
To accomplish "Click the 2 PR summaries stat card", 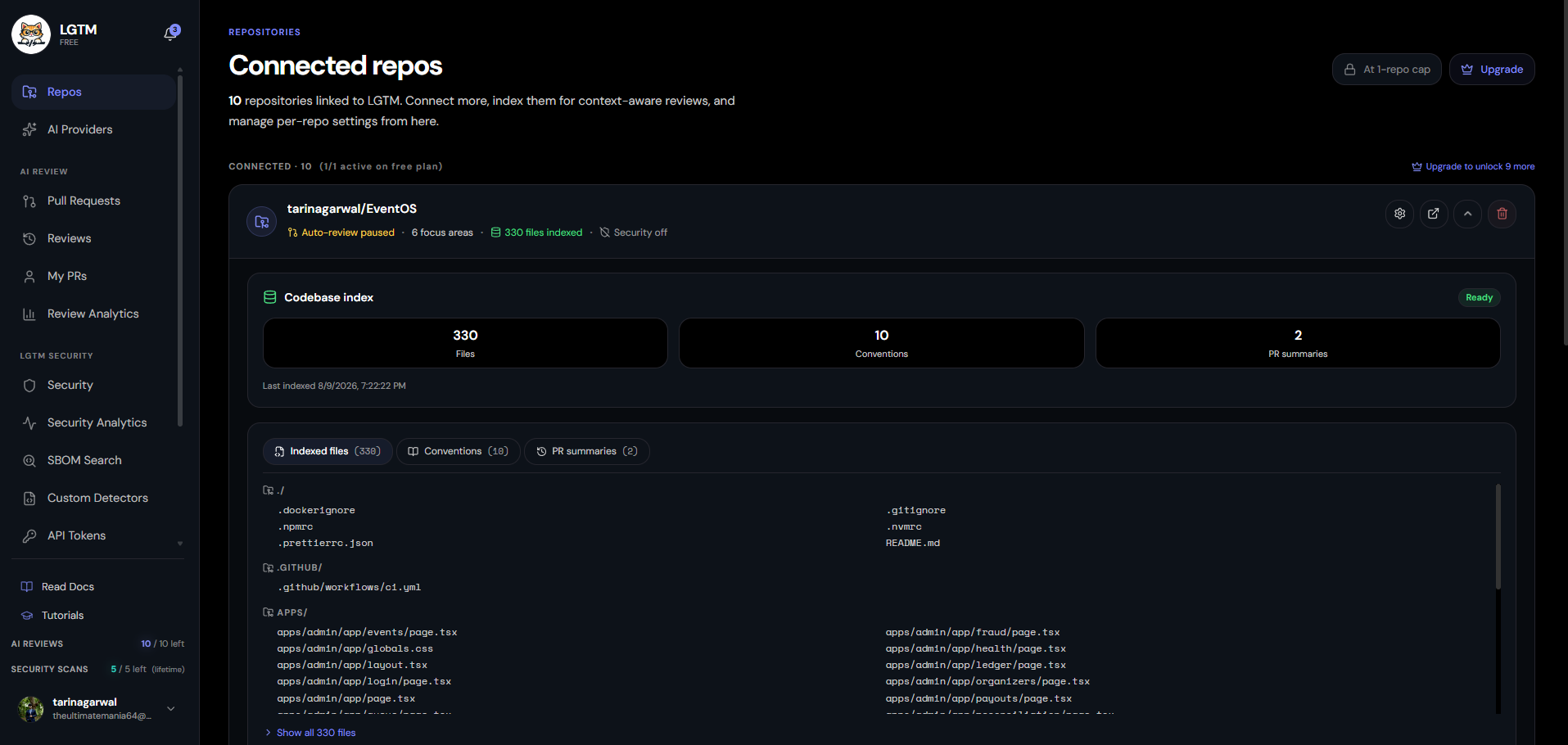I will [x=1298, y=343].
